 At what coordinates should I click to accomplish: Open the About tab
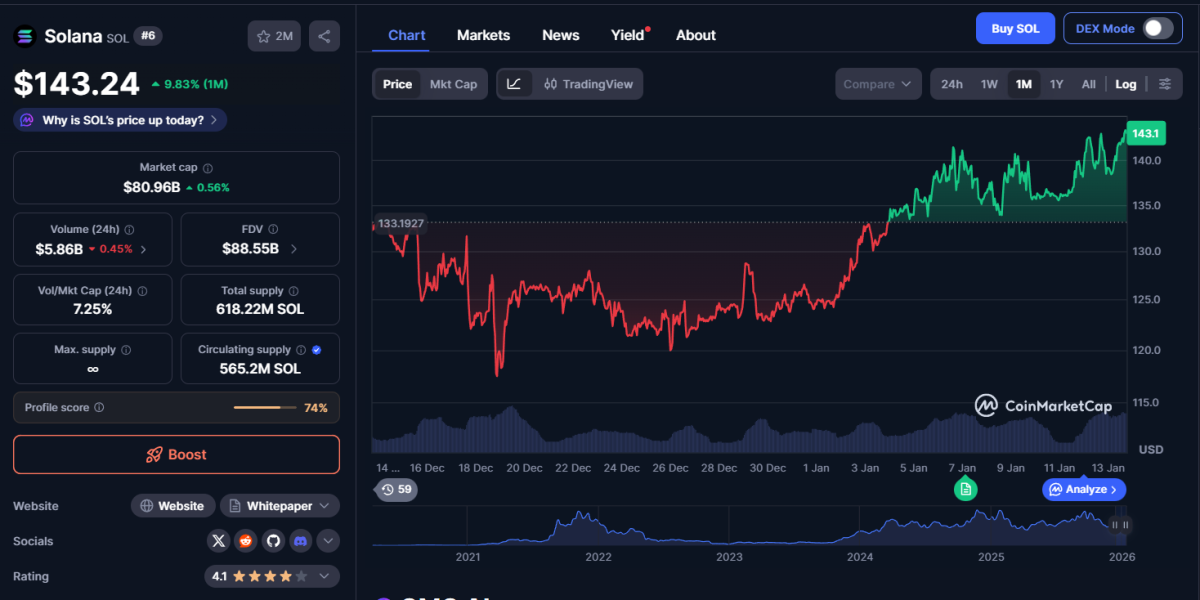tap(696, 35)
